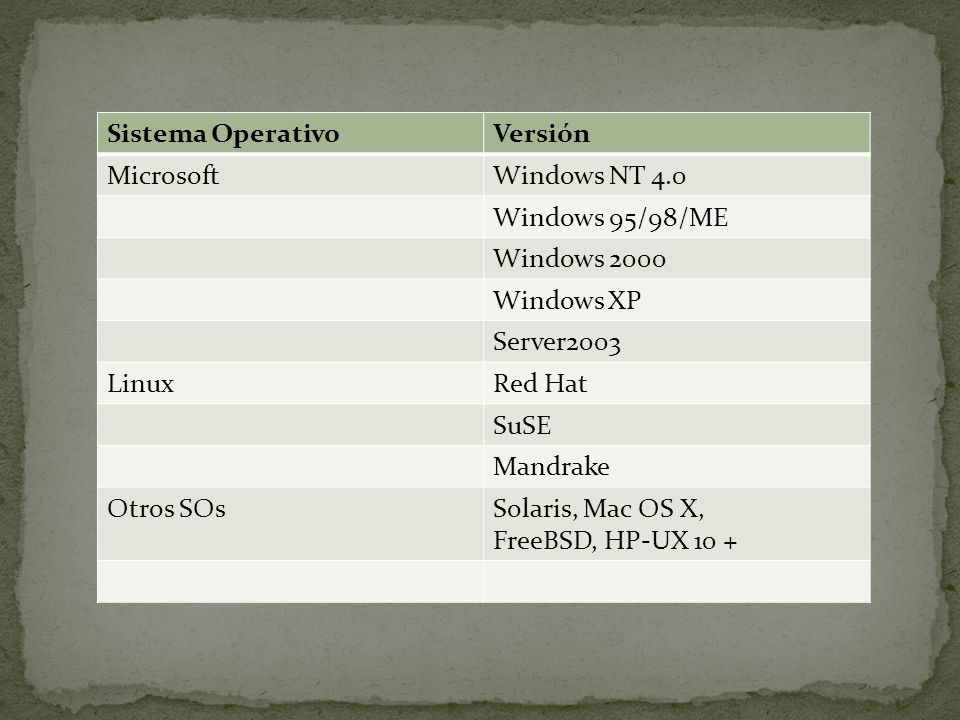Select the Otros SOs cell
960x720 pixels.
point(290,524)
